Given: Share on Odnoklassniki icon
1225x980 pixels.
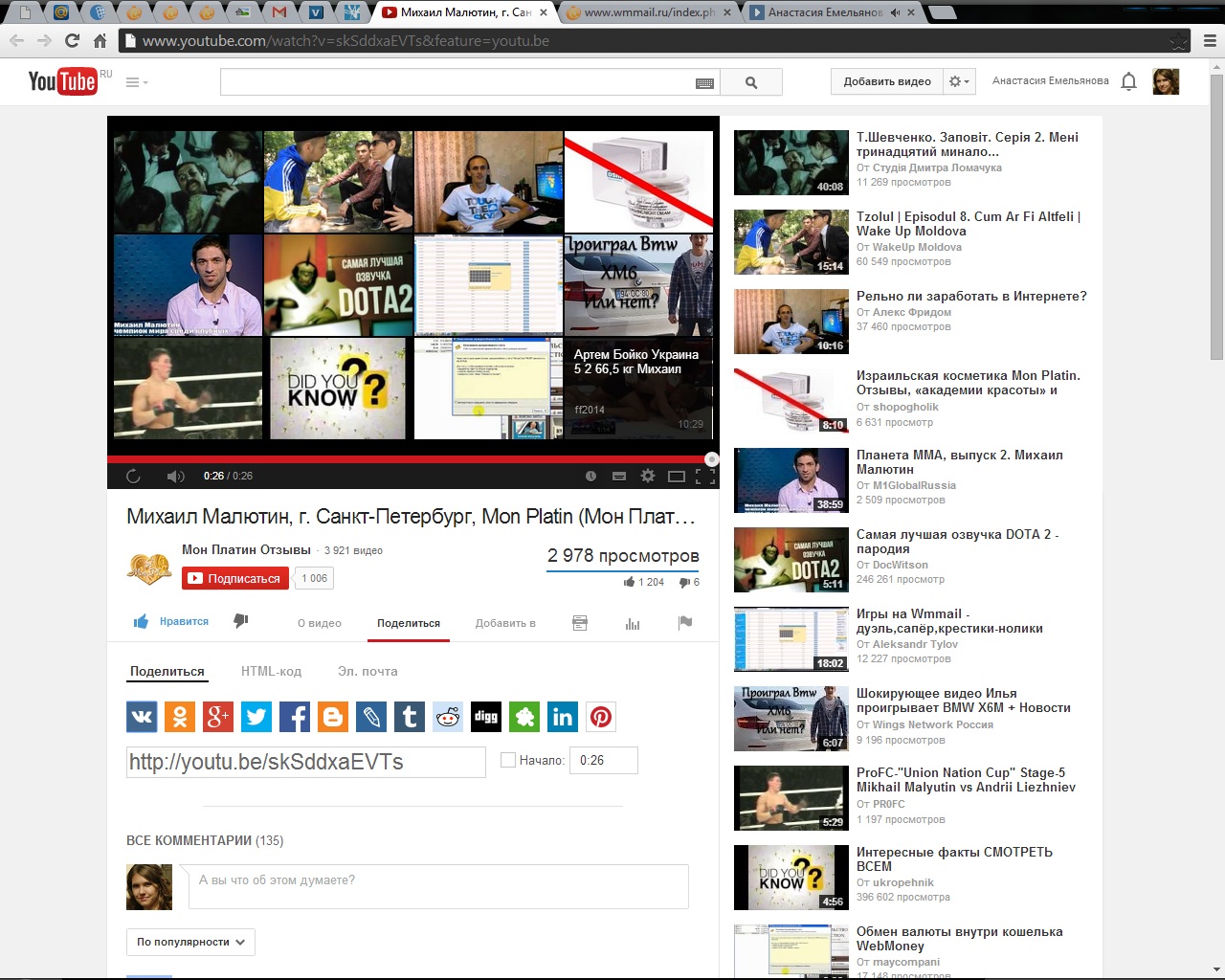Looking at the screenshot, I should [x=180, y=717].
